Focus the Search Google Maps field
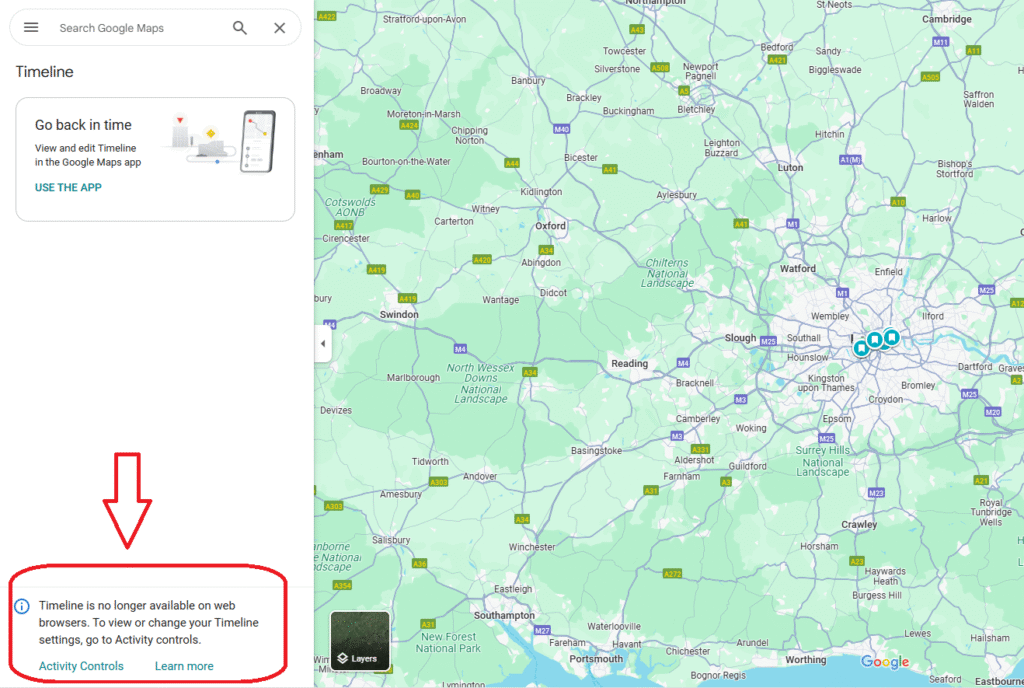The image size is (1024, 688). [x=111, y=28]
